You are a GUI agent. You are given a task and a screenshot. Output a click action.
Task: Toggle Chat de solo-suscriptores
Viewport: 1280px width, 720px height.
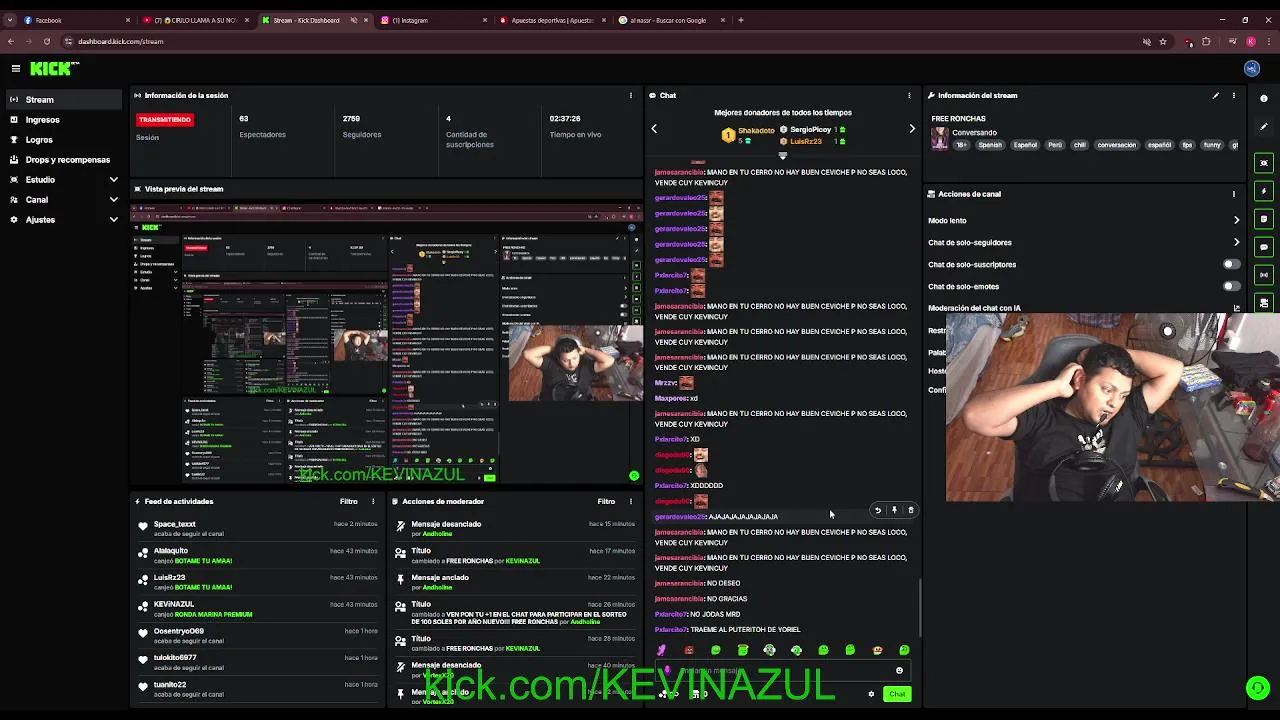(1232, 264)
